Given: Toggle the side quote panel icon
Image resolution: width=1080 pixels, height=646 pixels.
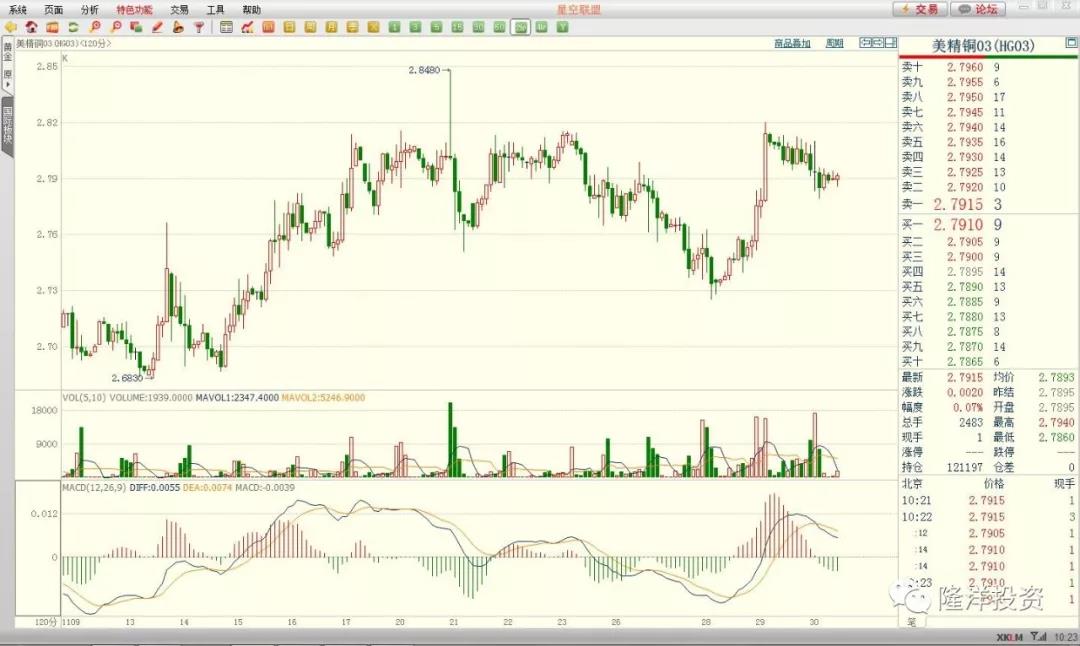Looking at the screenshot, I should (891, 43).
